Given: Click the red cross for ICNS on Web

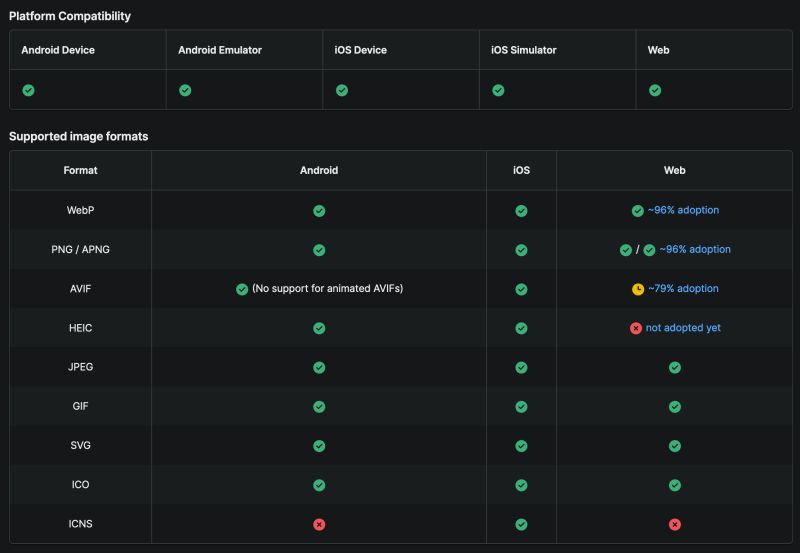Looking at the screenshot, I should point(674,524).
